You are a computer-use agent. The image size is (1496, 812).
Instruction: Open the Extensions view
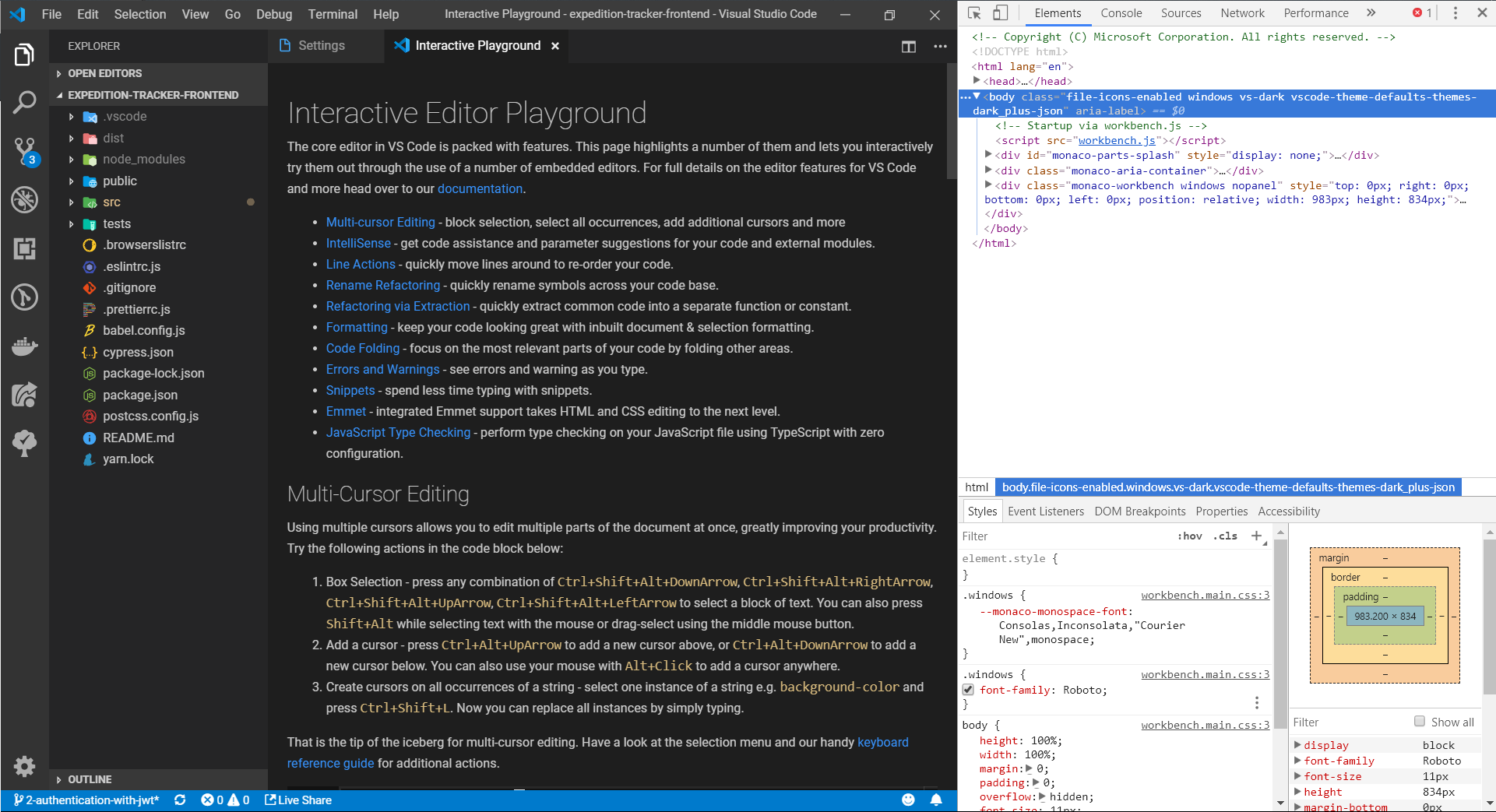click(x=24, y=248)
